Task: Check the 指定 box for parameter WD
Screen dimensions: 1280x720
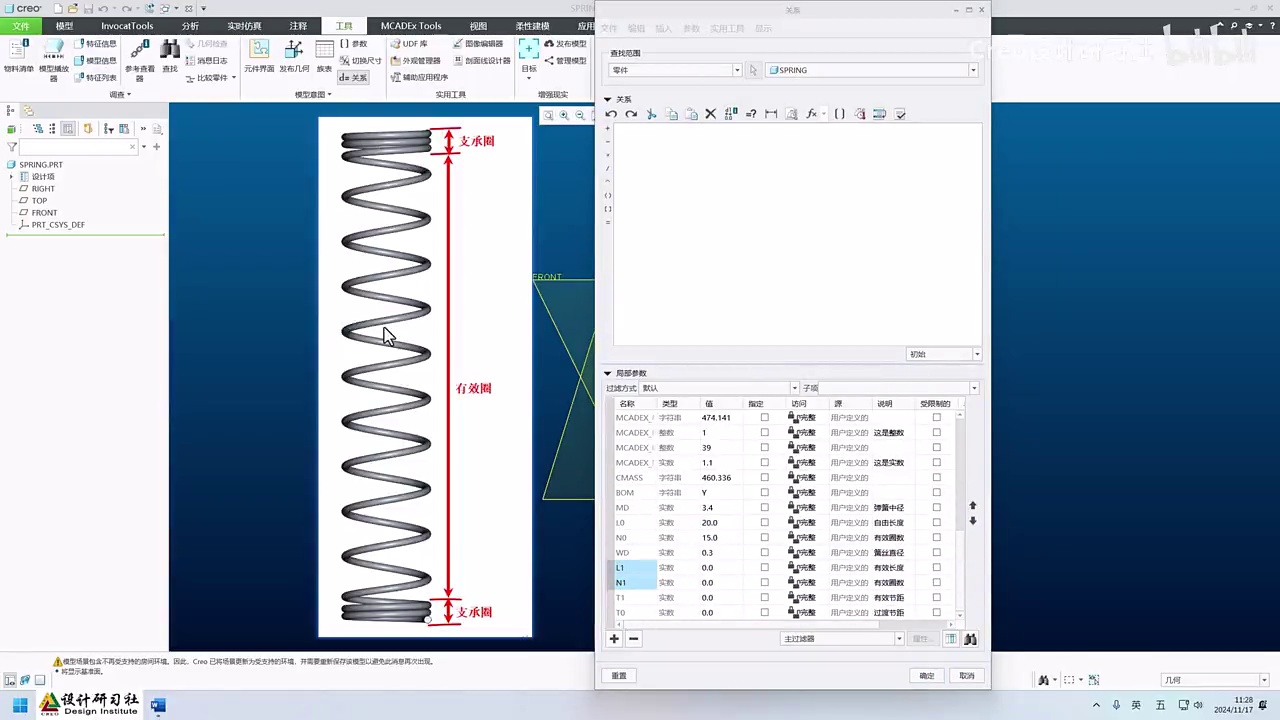Action: (x=765, y=552)
